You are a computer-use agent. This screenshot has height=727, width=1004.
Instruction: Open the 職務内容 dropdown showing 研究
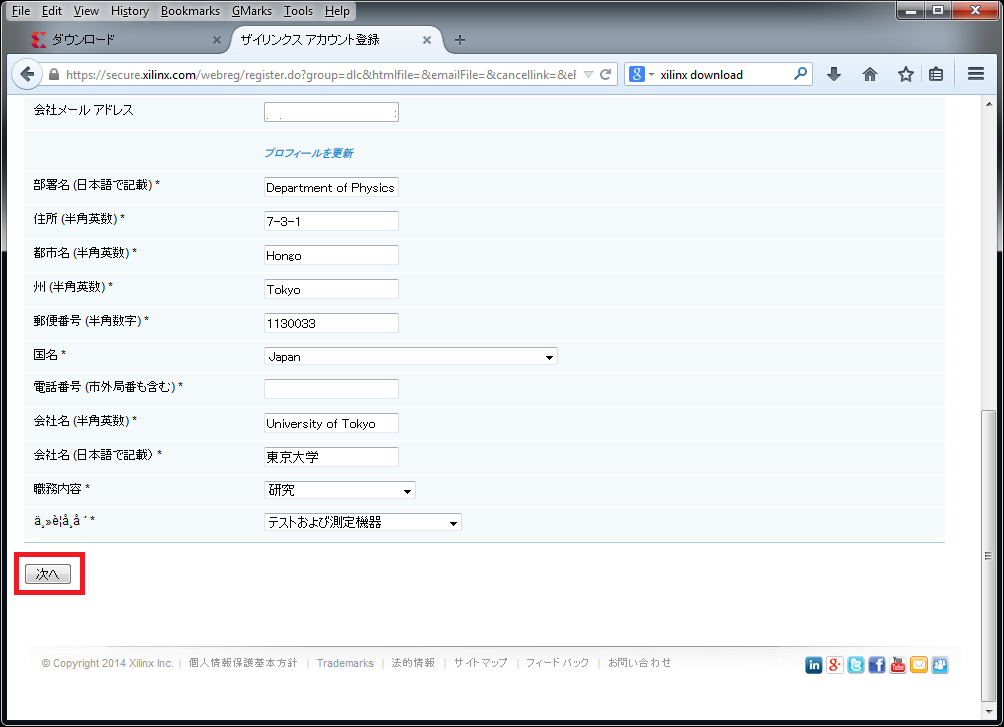pos(339,490)
